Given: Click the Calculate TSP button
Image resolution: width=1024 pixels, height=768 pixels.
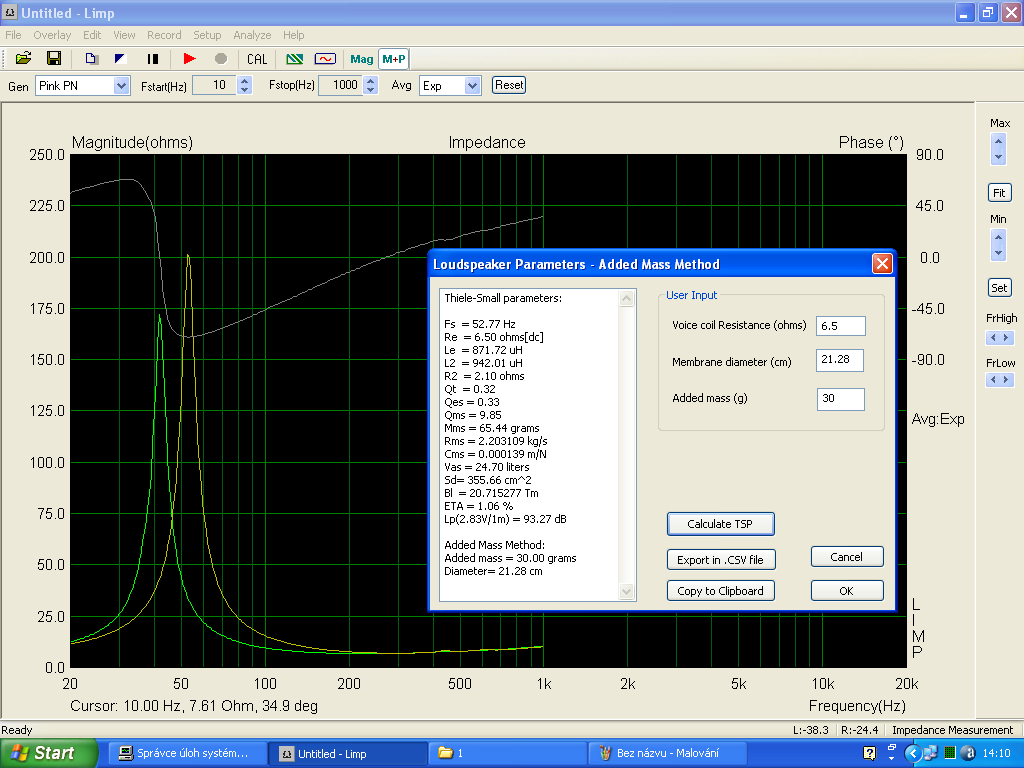Looking at the screenshot, I should (720, 524).
